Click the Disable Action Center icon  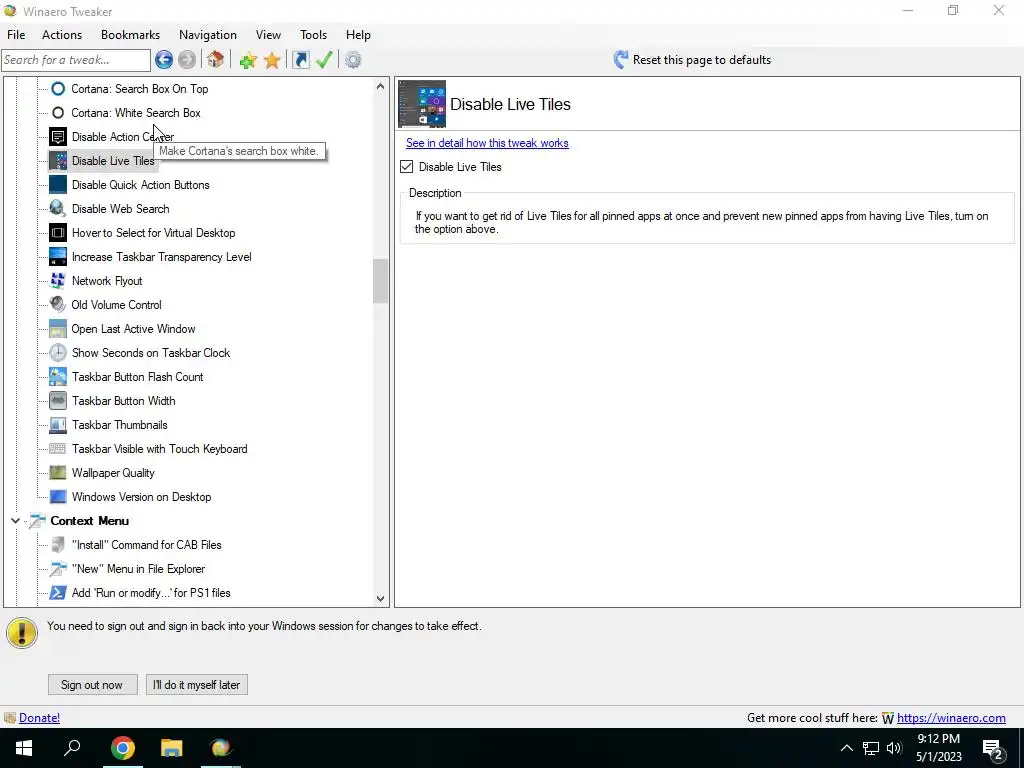coord(58,136)
